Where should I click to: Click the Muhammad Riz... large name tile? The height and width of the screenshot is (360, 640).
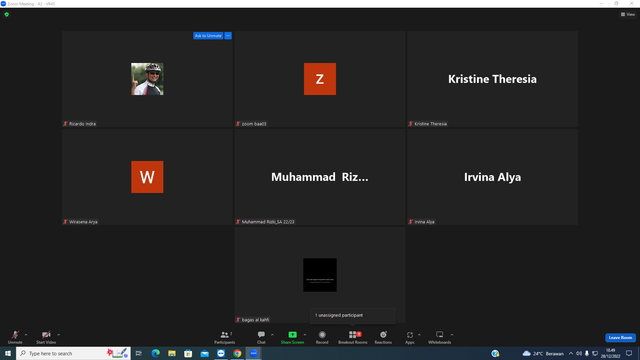click(x=320, y=177)
